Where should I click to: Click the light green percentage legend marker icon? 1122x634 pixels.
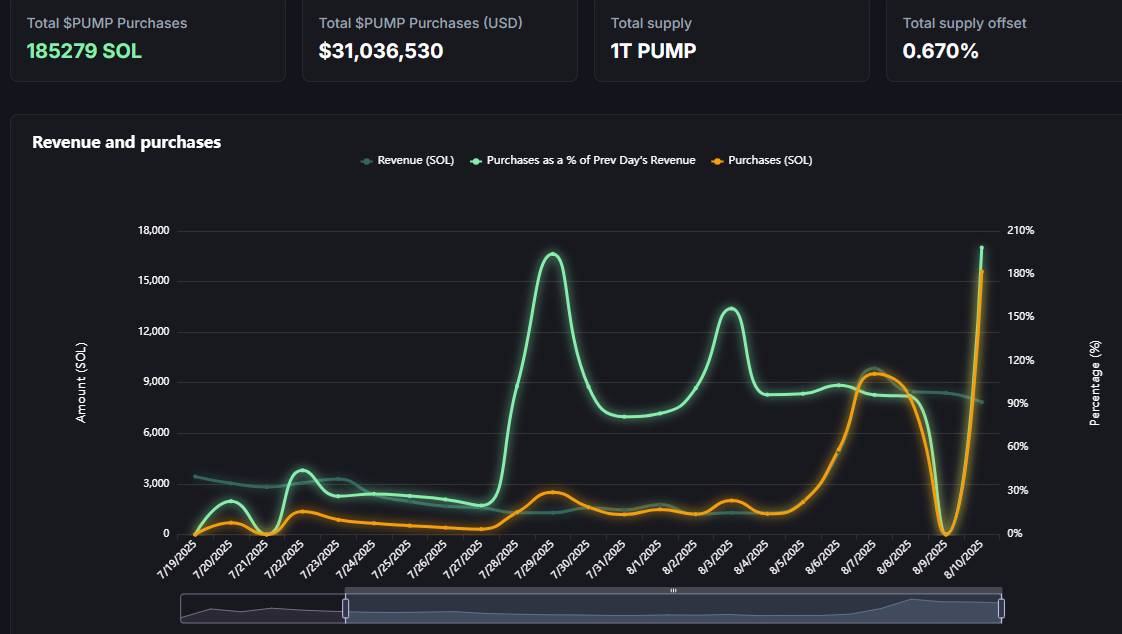pos(476,160)
